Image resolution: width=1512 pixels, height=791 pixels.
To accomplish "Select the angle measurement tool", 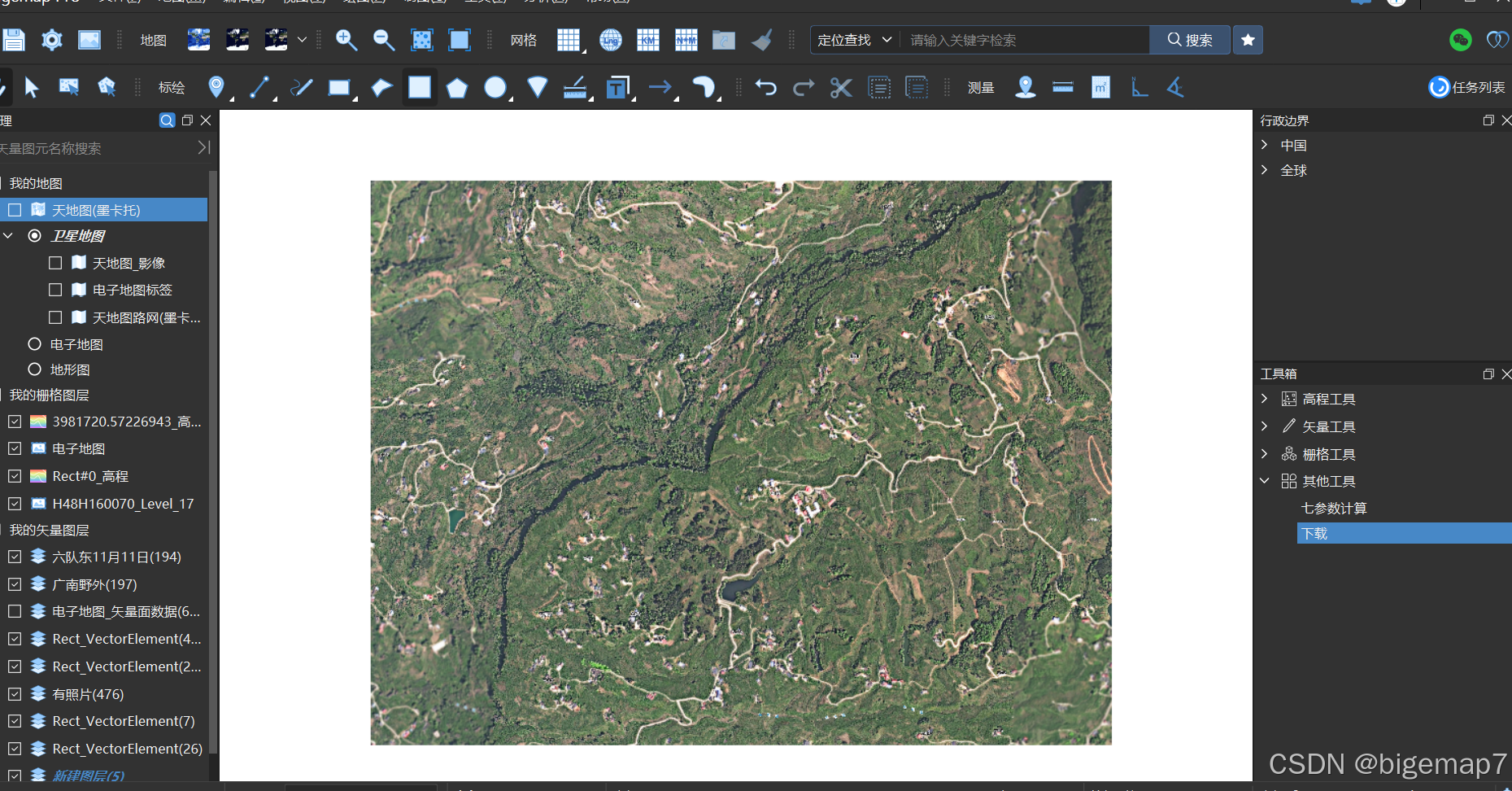I will 1175,87.
